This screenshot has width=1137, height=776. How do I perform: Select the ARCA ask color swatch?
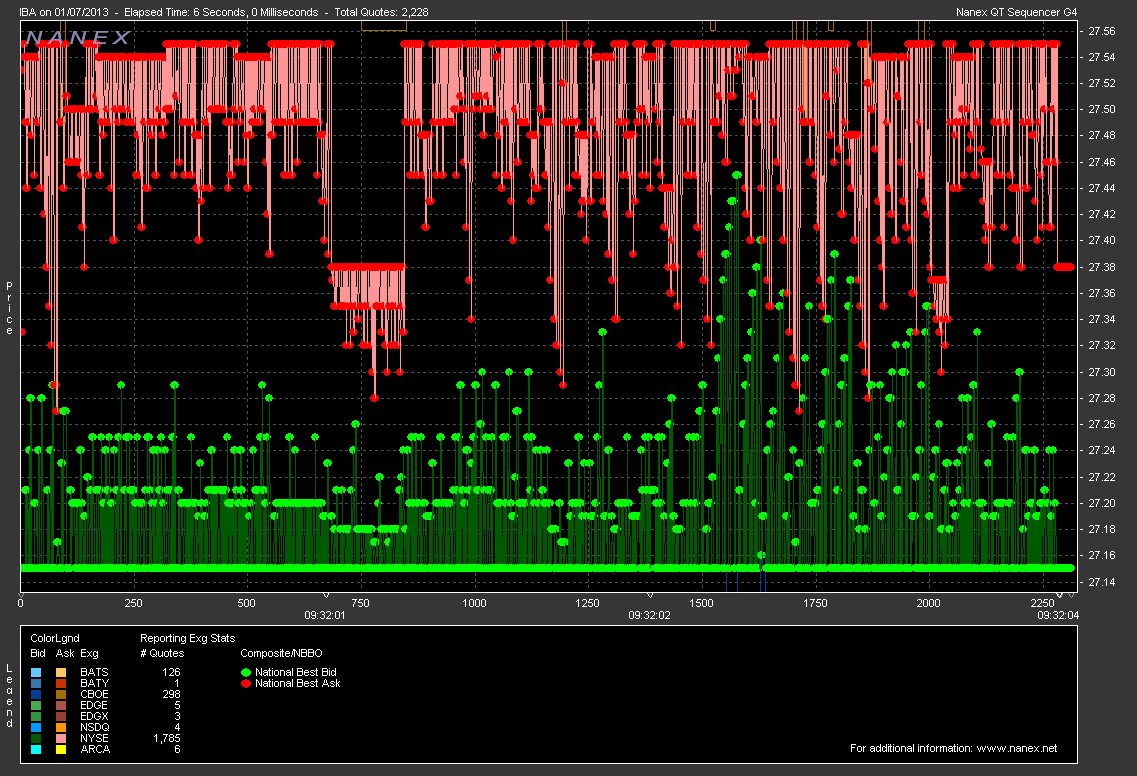(61, 749)
